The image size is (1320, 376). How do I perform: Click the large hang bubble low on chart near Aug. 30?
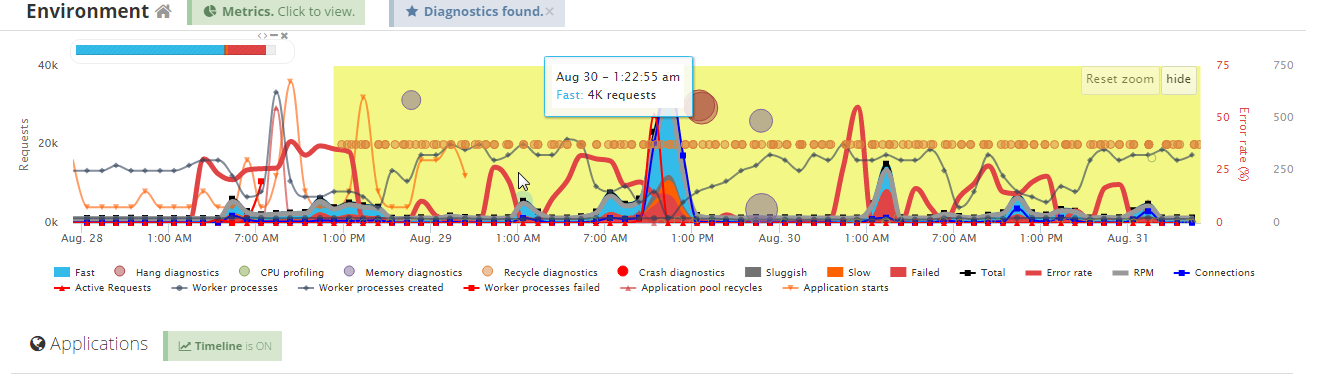click(x=761, y=210)
